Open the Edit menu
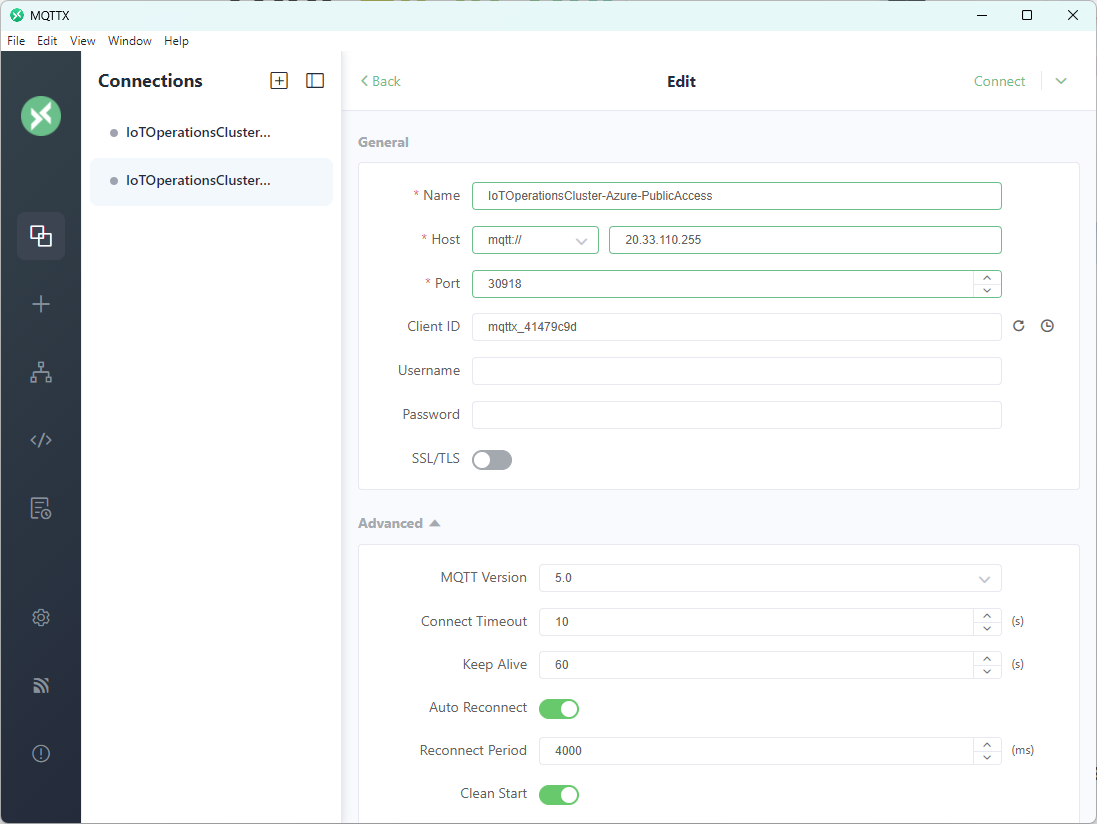Viewport: 1097px width, 824px height. pyautogui.click(x=47, y=41)
